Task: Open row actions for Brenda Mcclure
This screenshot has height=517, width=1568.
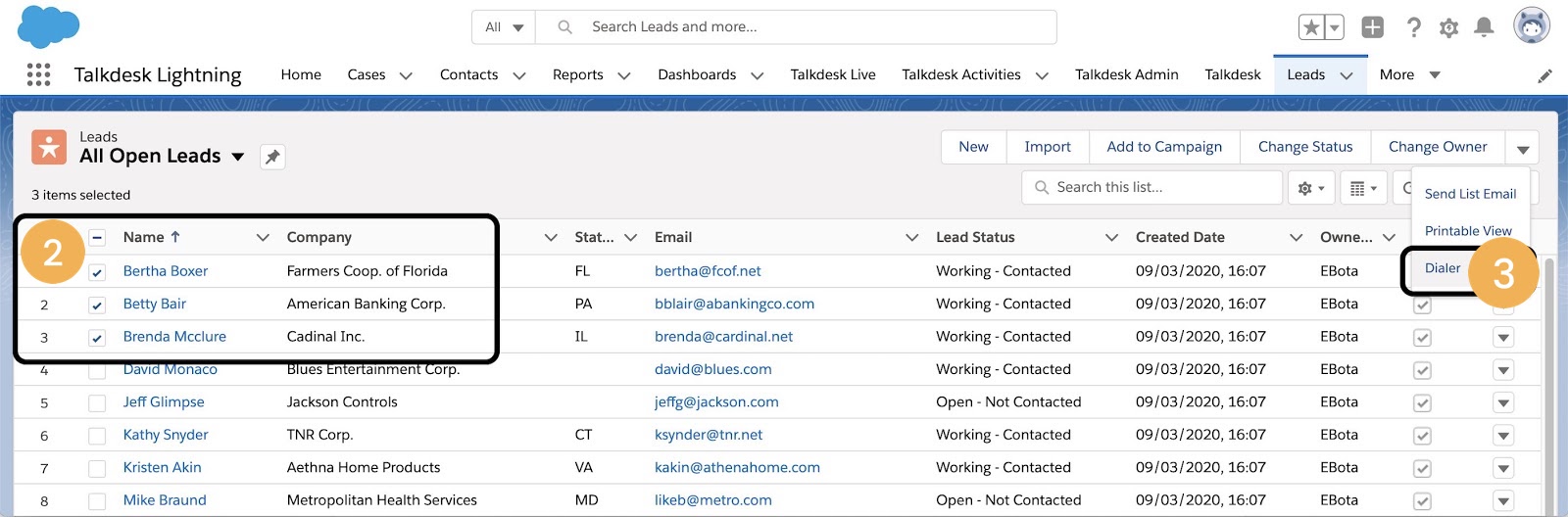Action: tap(1503, 338)
